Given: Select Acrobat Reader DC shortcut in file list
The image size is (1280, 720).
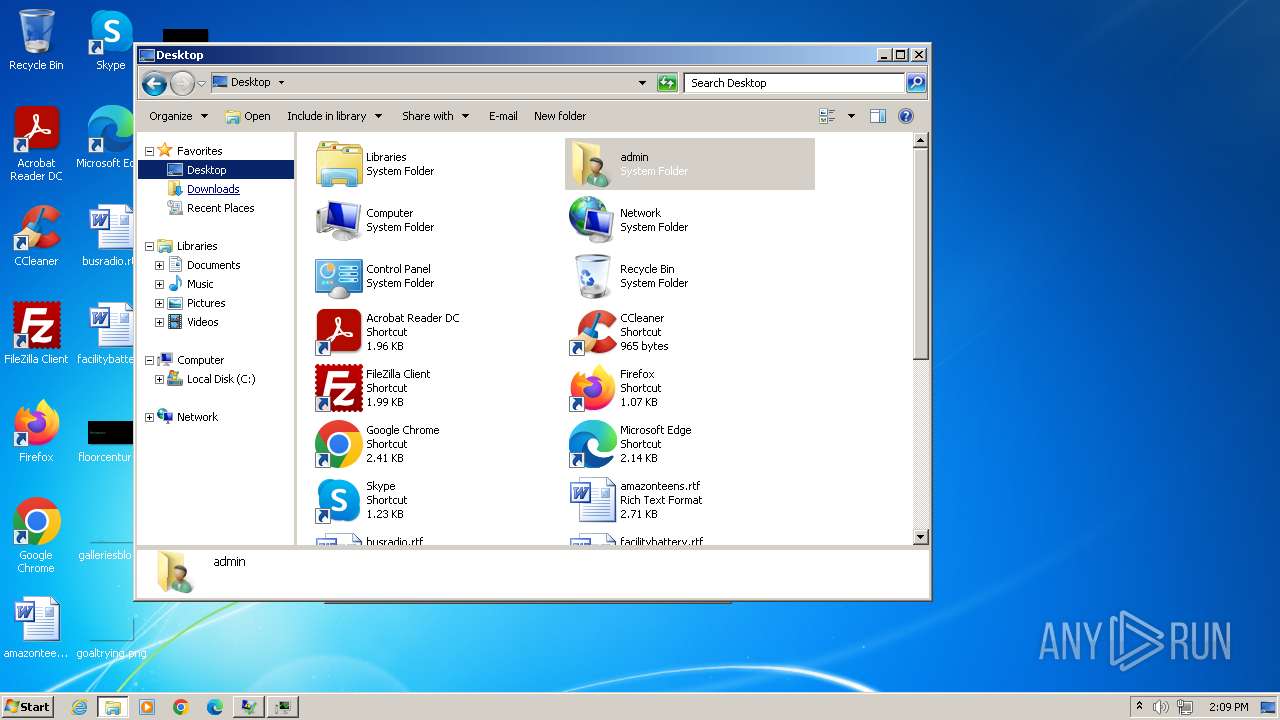Looking at the screenshot, I should tap(339, 332).
